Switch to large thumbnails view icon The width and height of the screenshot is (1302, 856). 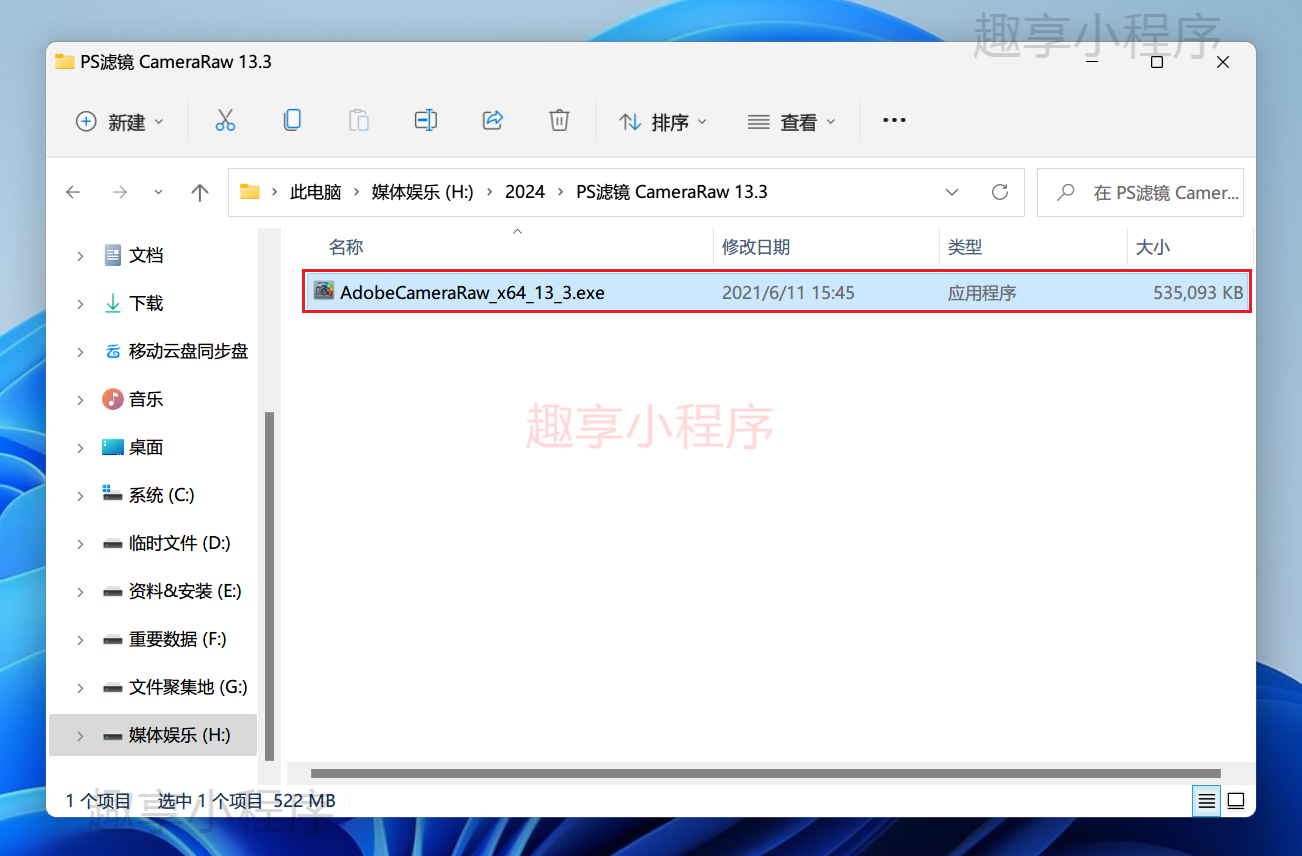tap(1236, 801)
